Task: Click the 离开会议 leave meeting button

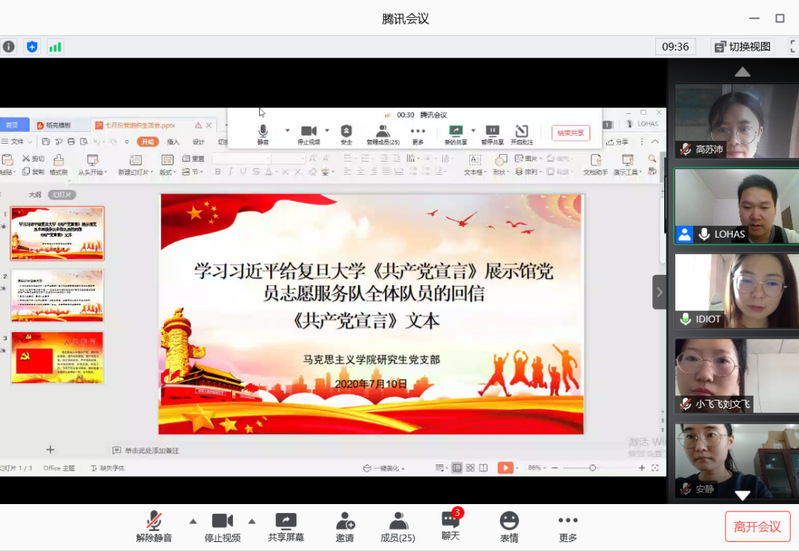Action: pyautogui.click(x=757, y=526)
